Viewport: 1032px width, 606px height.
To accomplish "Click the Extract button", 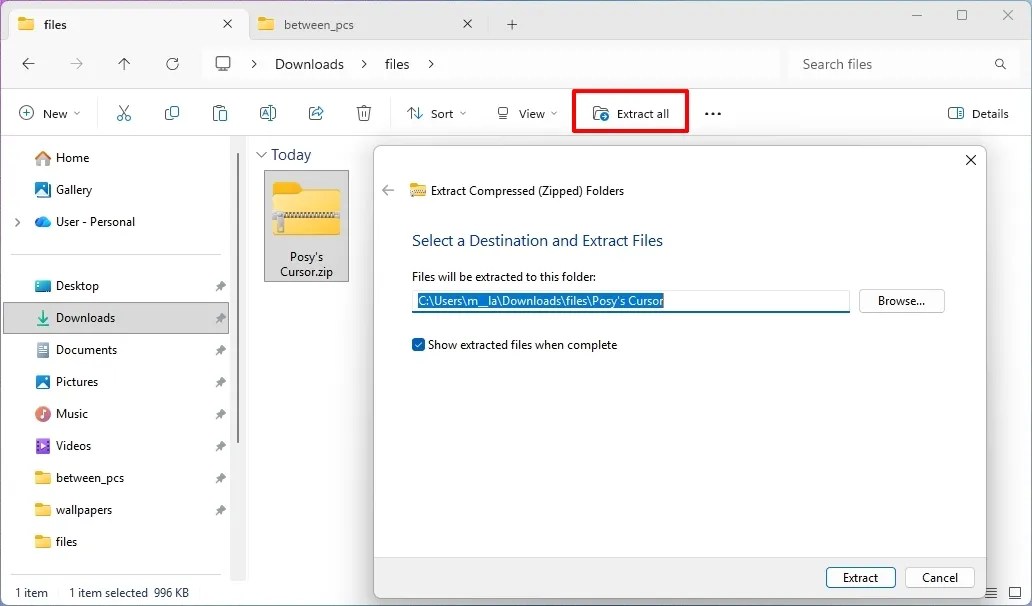I will click(x=860, y=578).
